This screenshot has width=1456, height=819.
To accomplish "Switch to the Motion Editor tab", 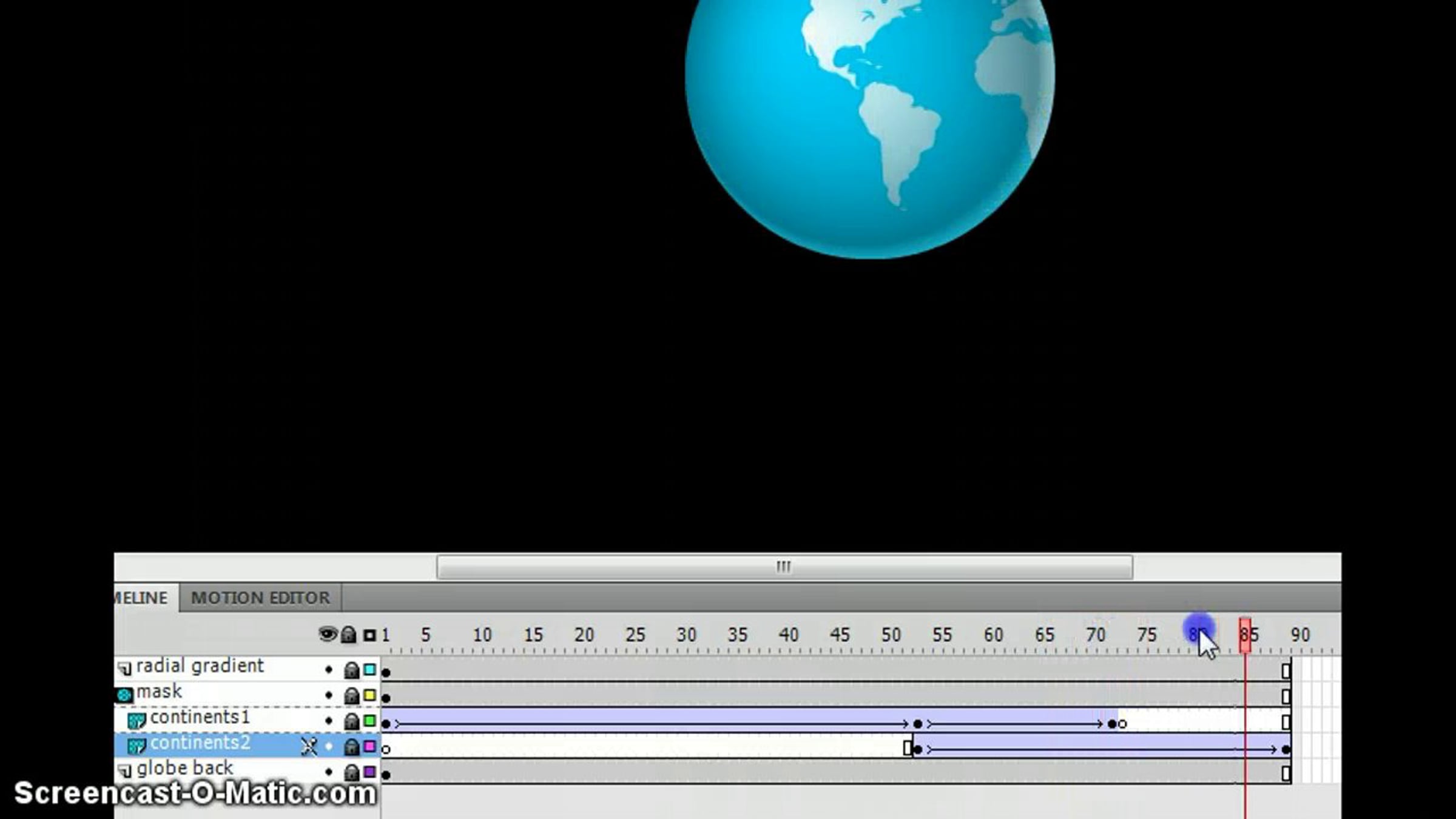I will pos(260,598).
